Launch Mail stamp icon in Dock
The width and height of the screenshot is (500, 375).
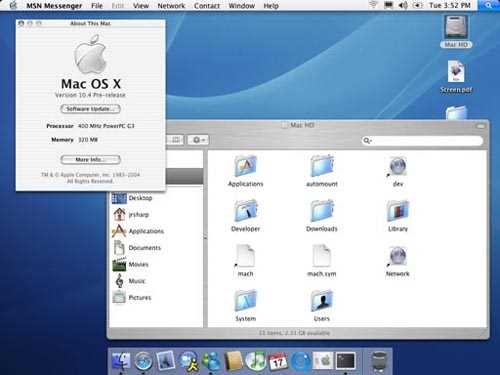point(166,361)
